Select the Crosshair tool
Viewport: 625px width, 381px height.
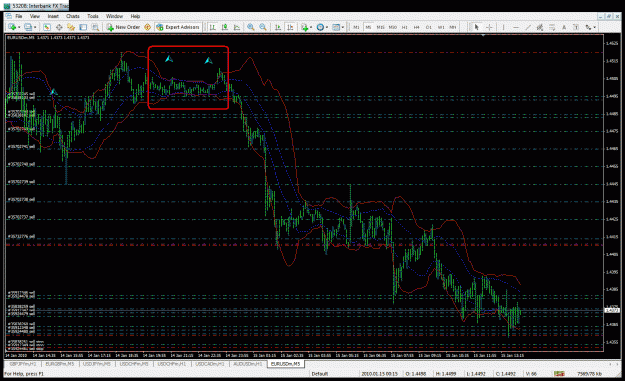(x=489, y=27)
